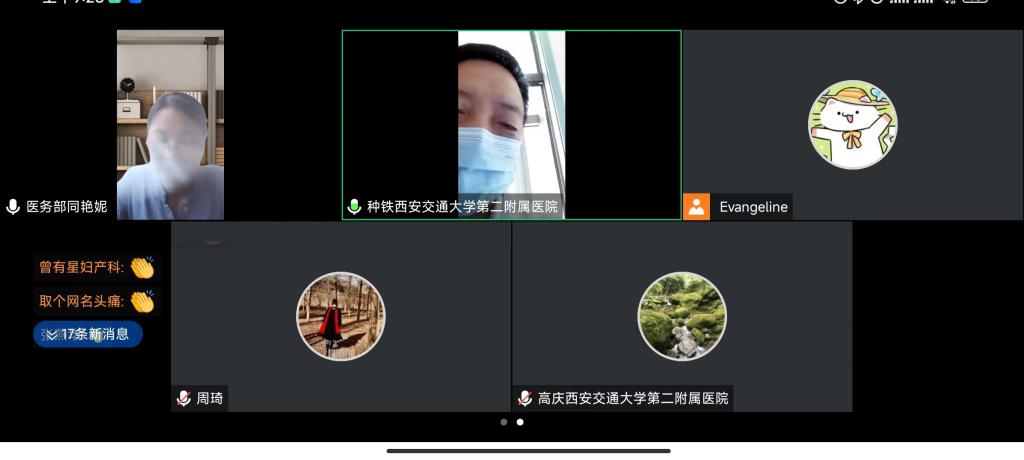This screenshot has height=460, width=1024.
Task: Click microphone icon beside 医务部同艳妮
Action: 13,207
